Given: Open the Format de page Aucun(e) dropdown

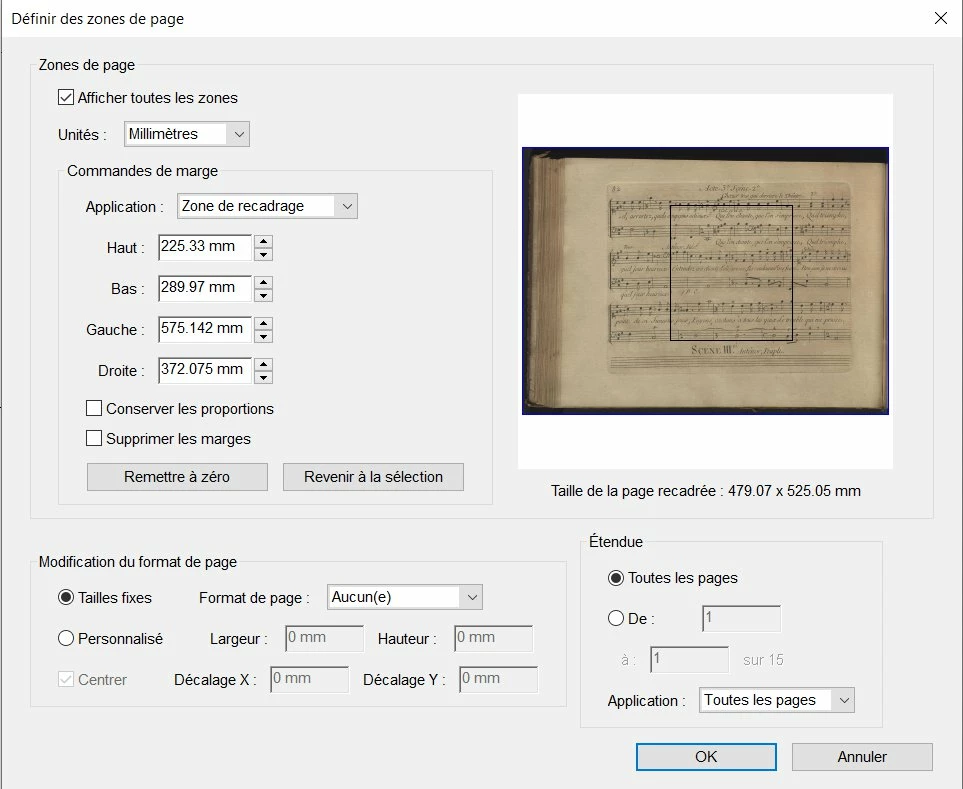Looking at the screenshot, I should pos(405,597).
